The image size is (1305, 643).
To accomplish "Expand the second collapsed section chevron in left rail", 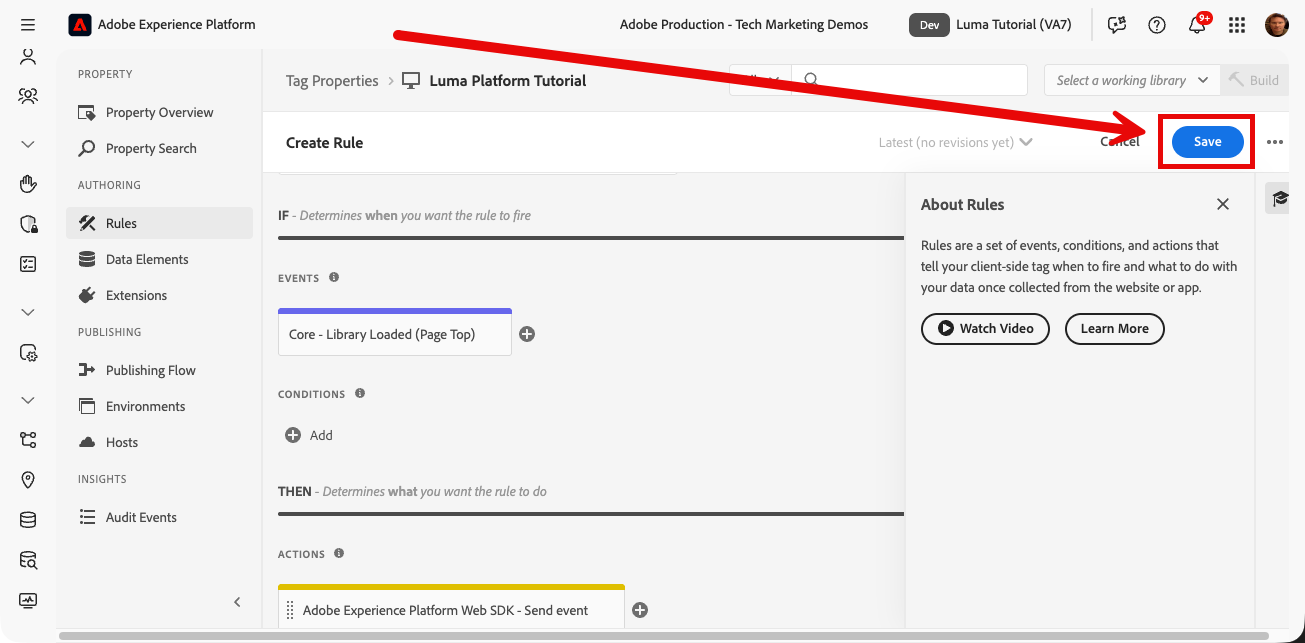I will pos(28,312).
